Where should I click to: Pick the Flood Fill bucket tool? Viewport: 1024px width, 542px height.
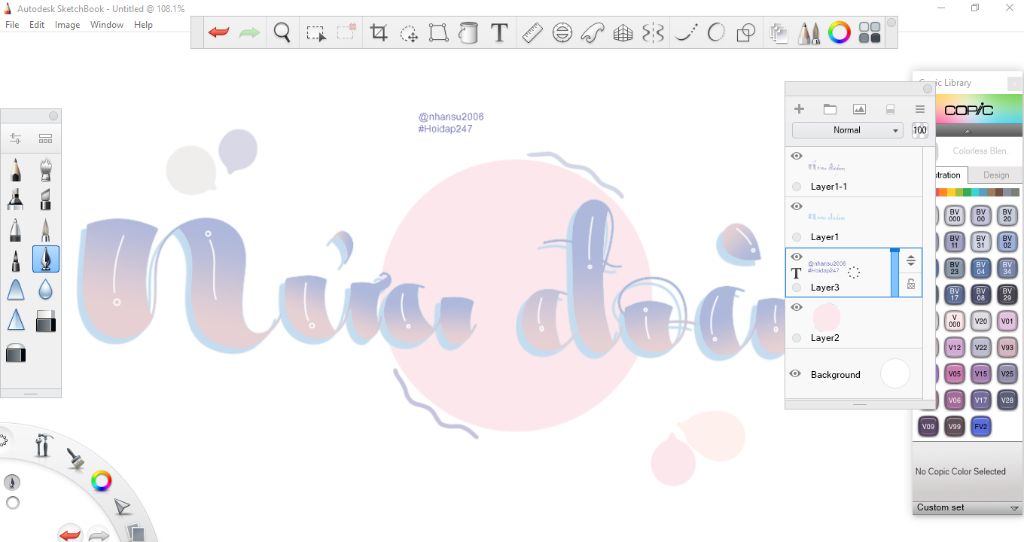(x=468, y=32)
